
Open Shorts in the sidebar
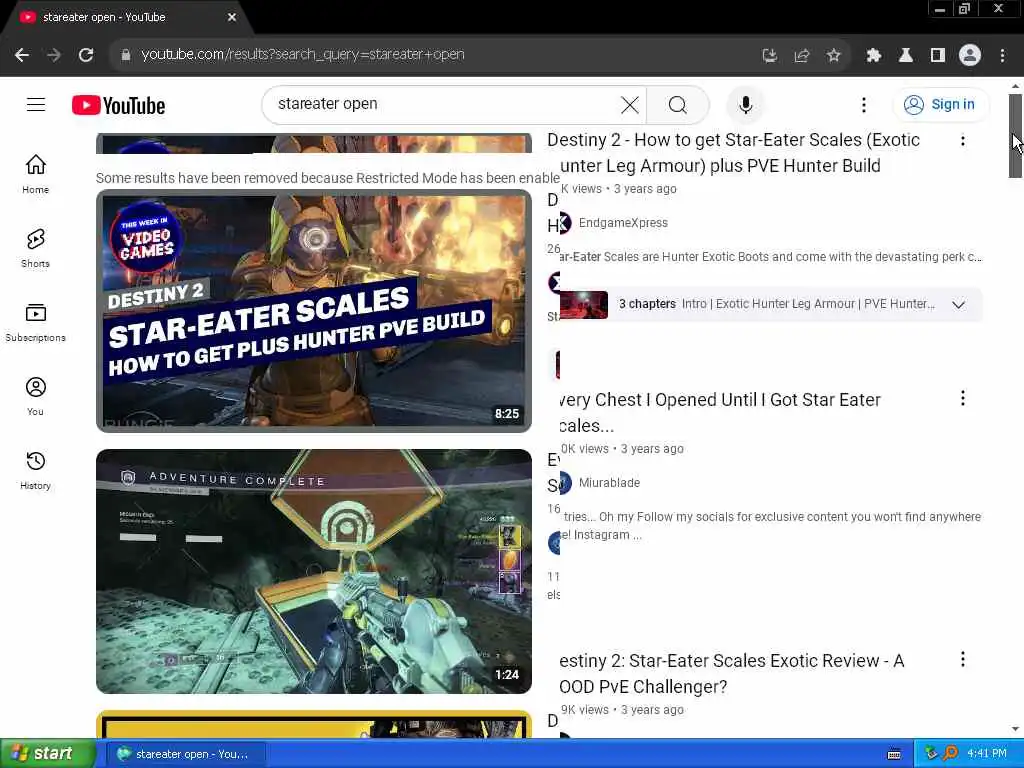(35, 248)
